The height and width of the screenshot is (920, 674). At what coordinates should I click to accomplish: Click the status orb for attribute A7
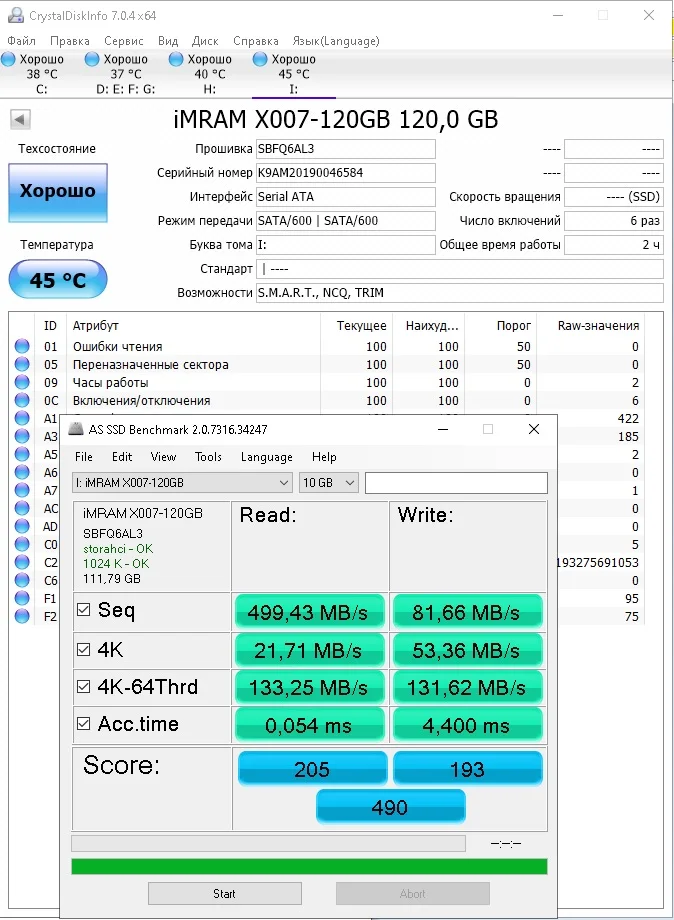[x=22, y=490]
